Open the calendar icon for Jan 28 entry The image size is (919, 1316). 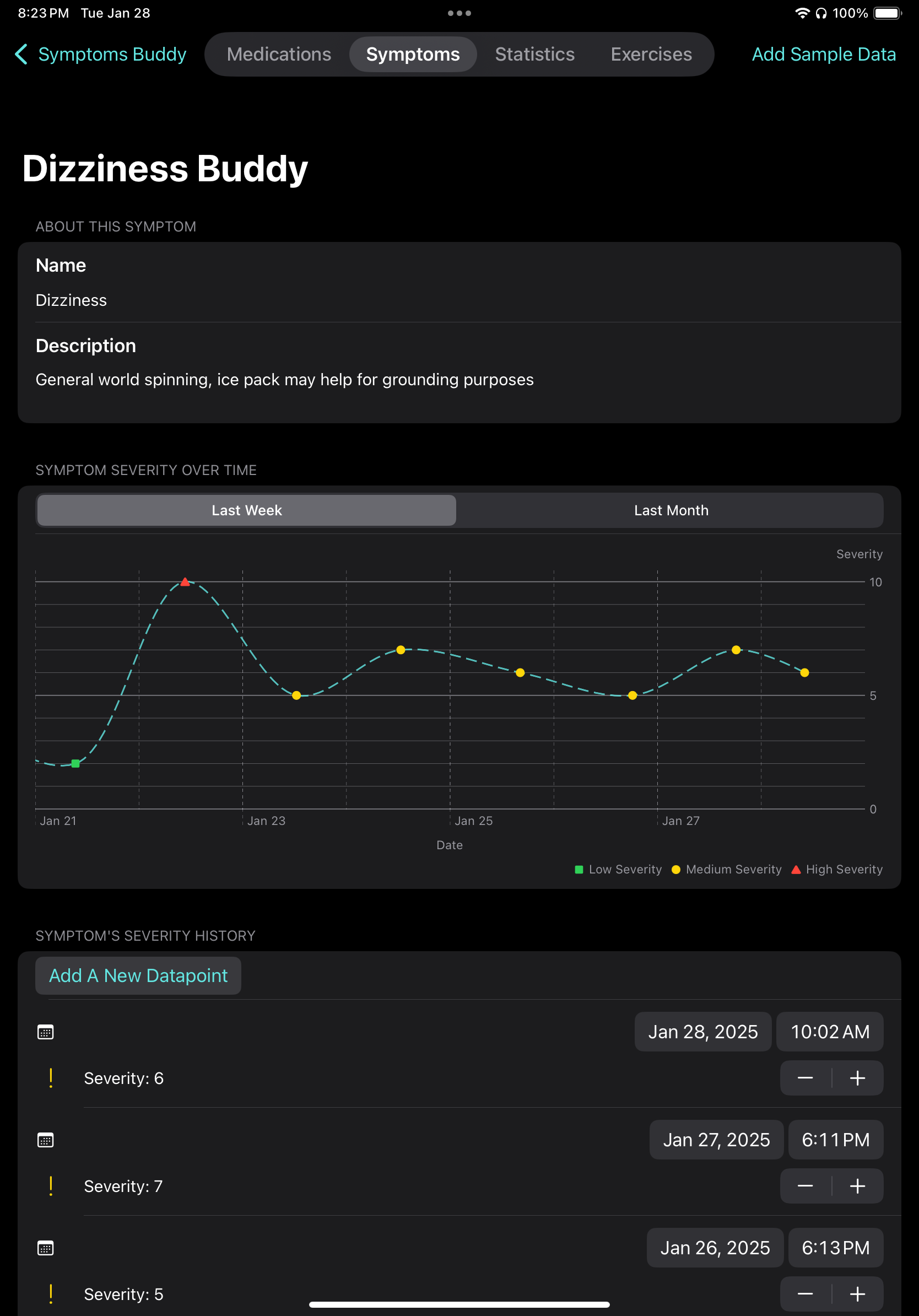coord(46,1032)
